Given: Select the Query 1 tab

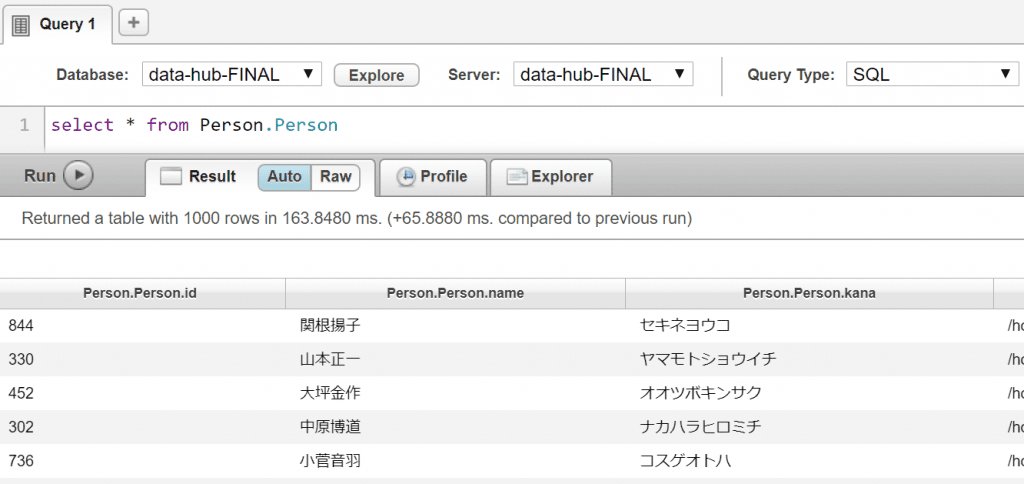Looking at the screenshot, I should point(67,24).
